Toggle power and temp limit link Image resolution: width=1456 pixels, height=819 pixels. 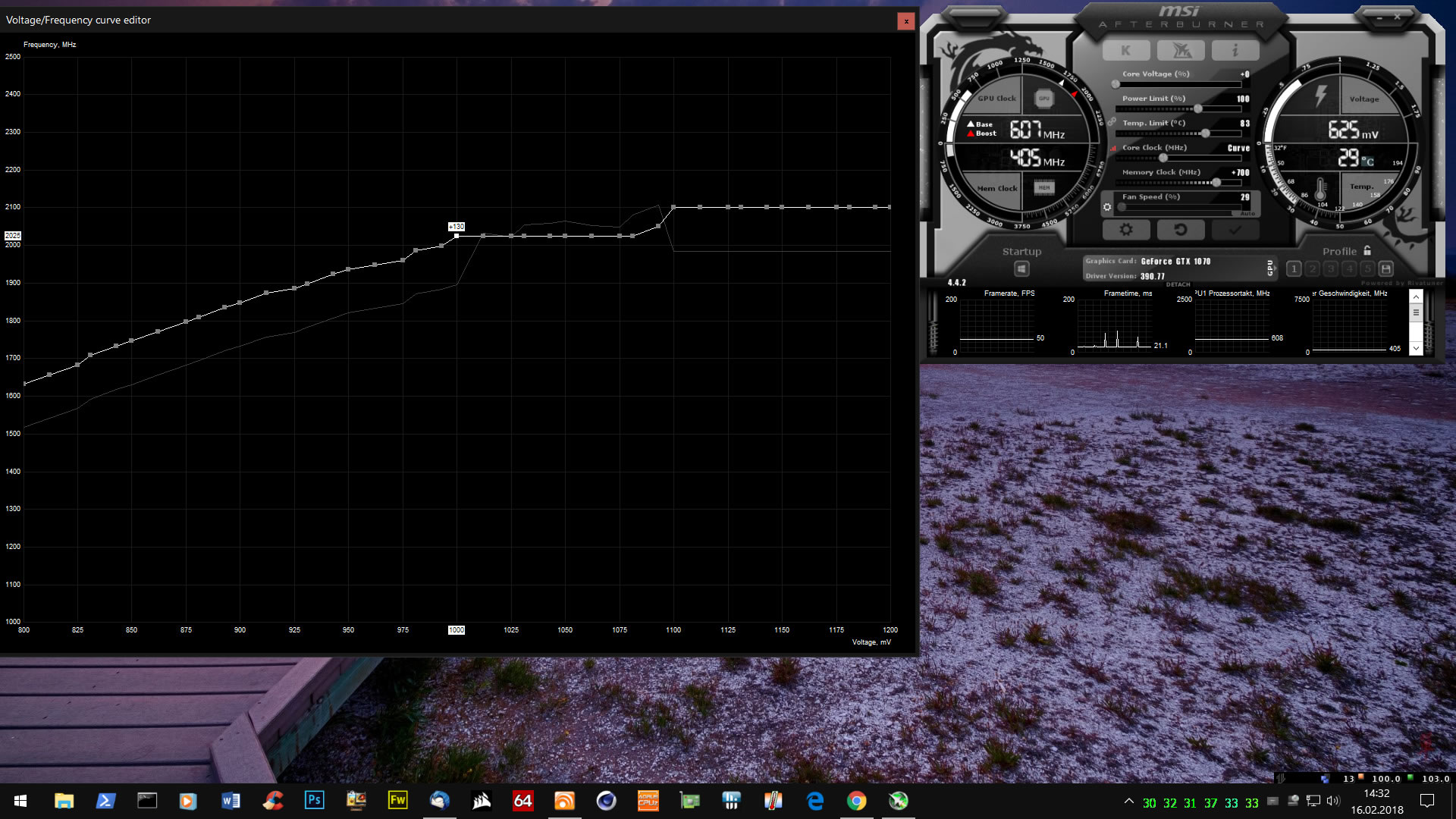coord(1112,121)
